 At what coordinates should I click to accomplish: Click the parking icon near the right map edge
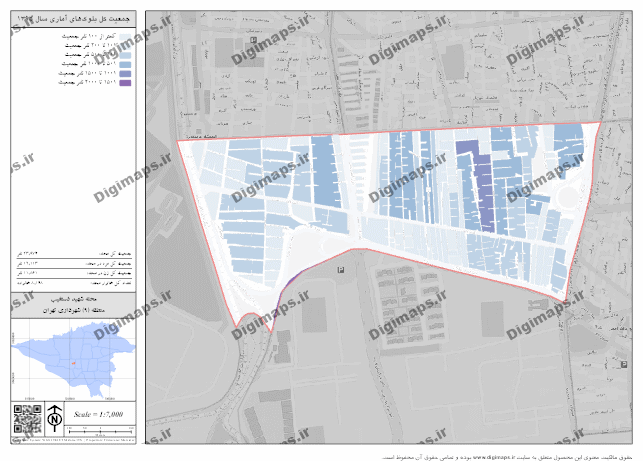point(624,365)
